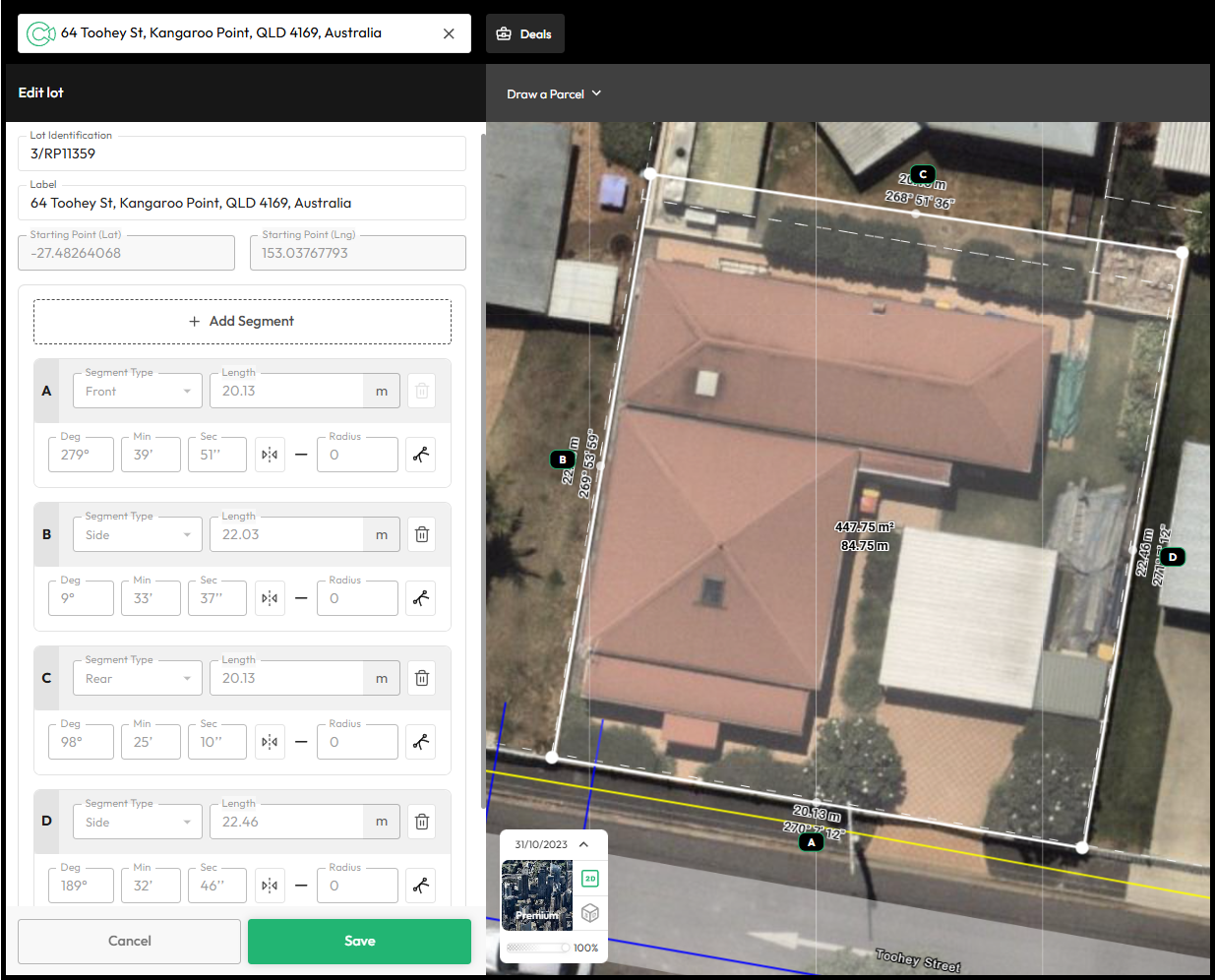Click the minus sign beside segment A's Radius
This screenshot has width=1215, height=980.
click(x=301, y=455)
